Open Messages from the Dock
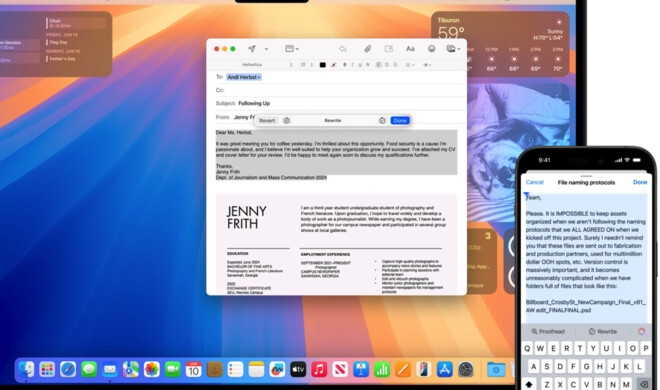Screen dimensions: 660x390 [89, 369]
